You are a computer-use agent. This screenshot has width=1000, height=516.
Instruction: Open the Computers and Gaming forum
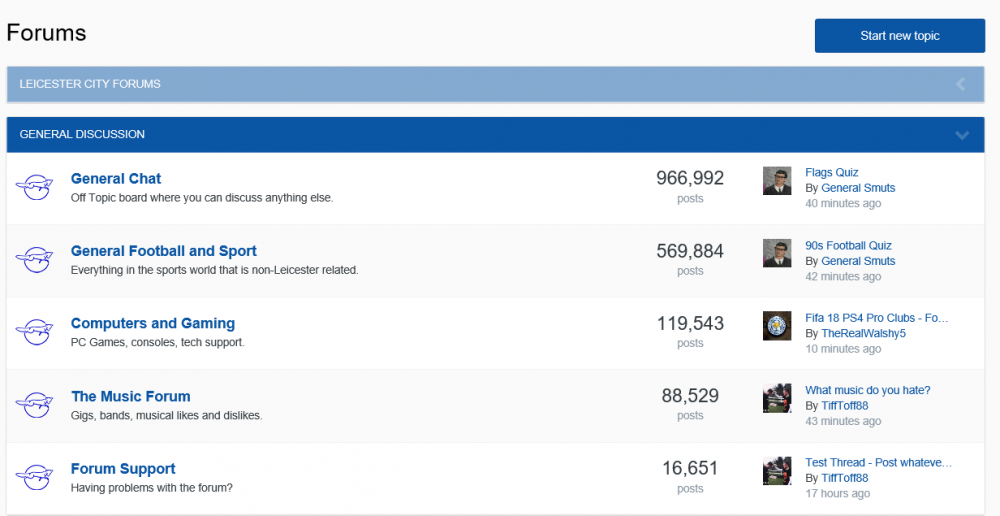(x=153, y=323)
